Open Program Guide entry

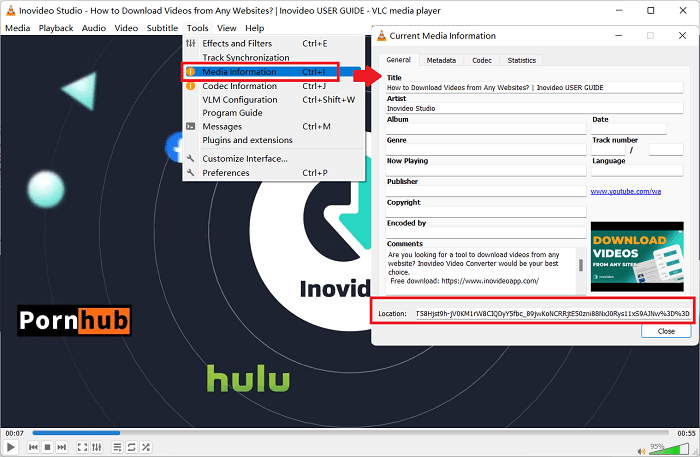[x=273, y=113]
